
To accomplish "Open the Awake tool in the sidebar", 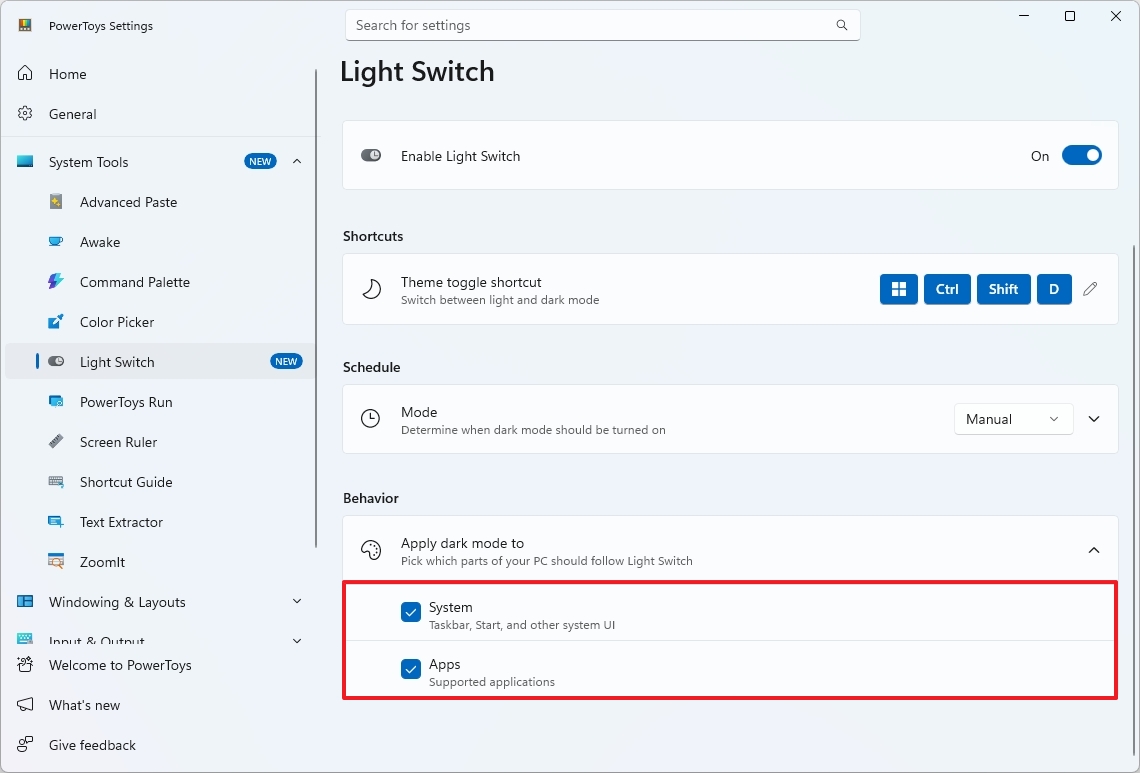I will coord(100,242).
